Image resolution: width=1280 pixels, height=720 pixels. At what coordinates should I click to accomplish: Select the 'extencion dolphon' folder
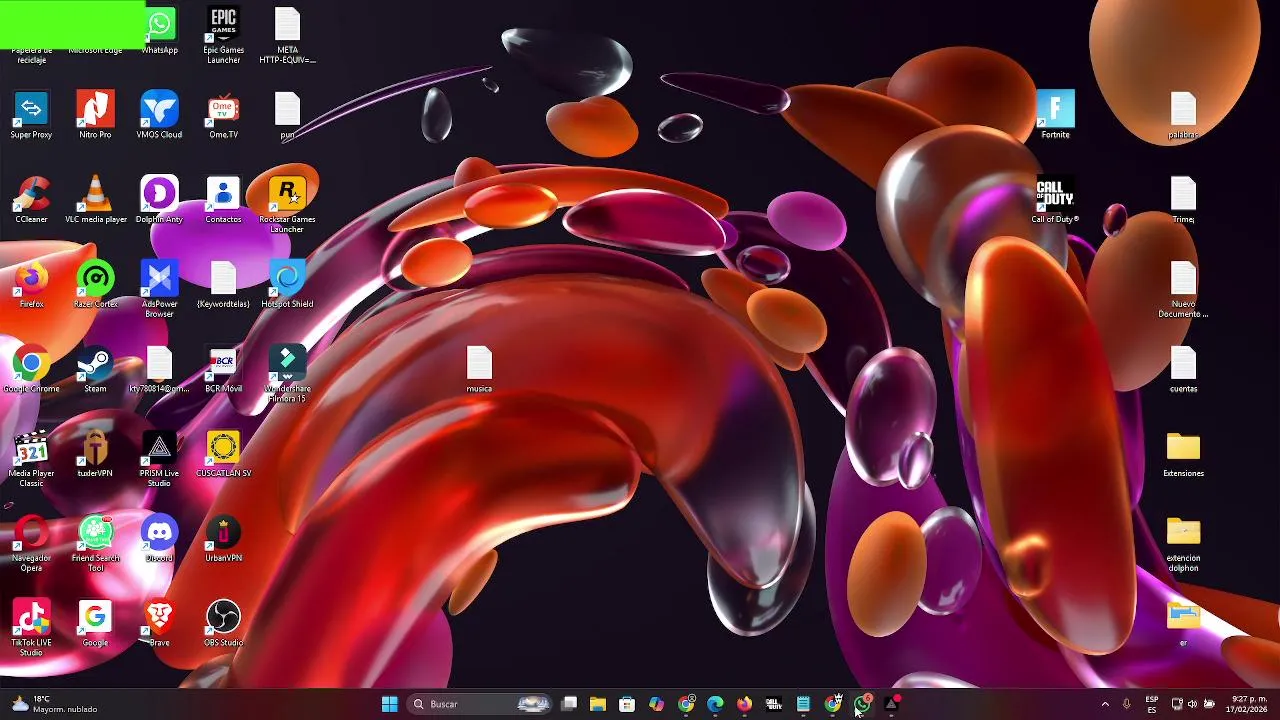[x=1183, y=544]
